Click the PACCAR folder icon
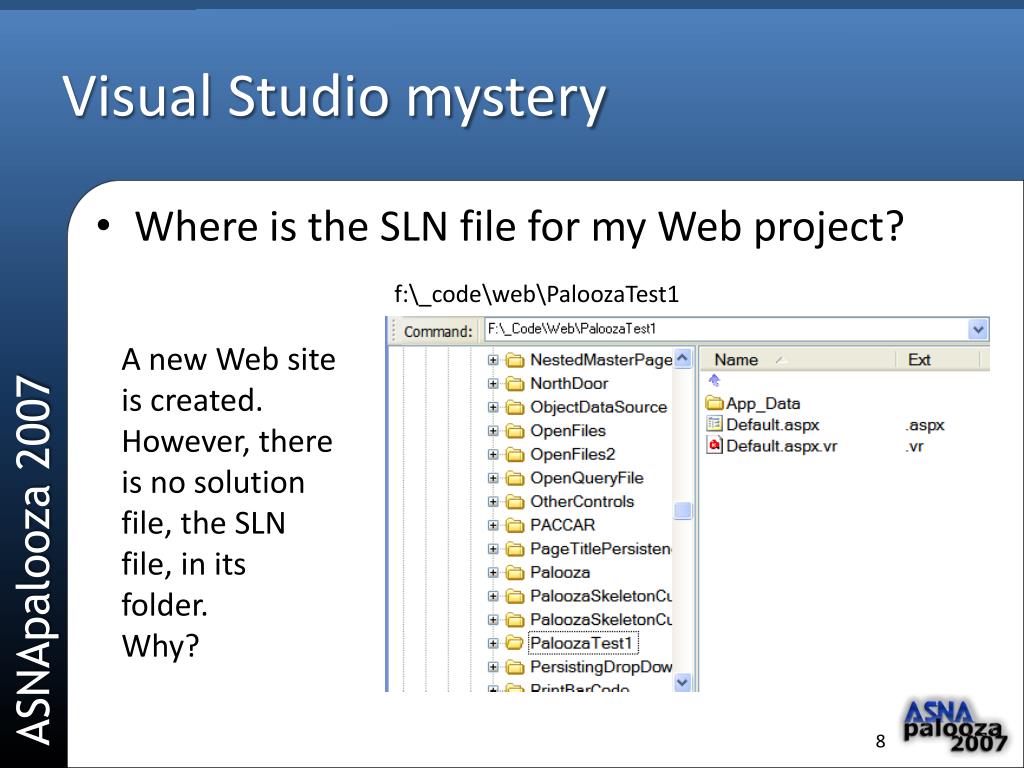This screenshot has height=768, width=1024. [x=515, y=525]
